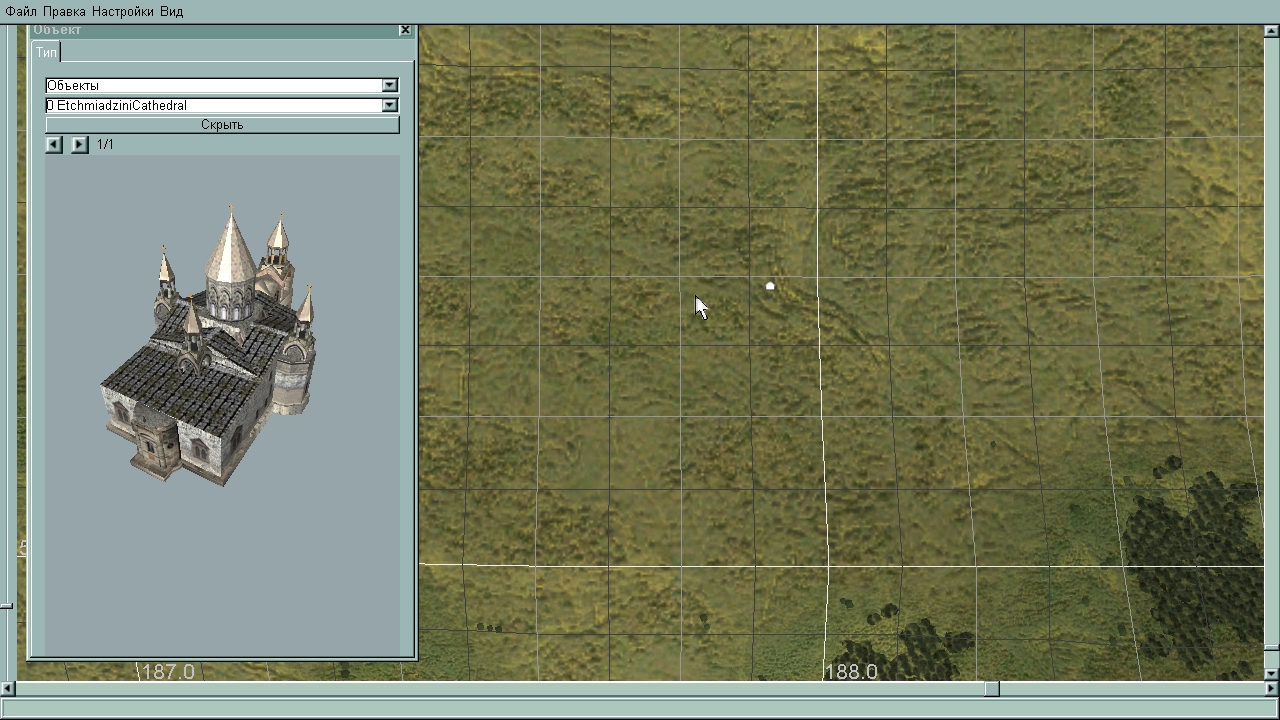Click the 187.0 grid coordinate label
1280x720 pixels.
tap(167, 672)
